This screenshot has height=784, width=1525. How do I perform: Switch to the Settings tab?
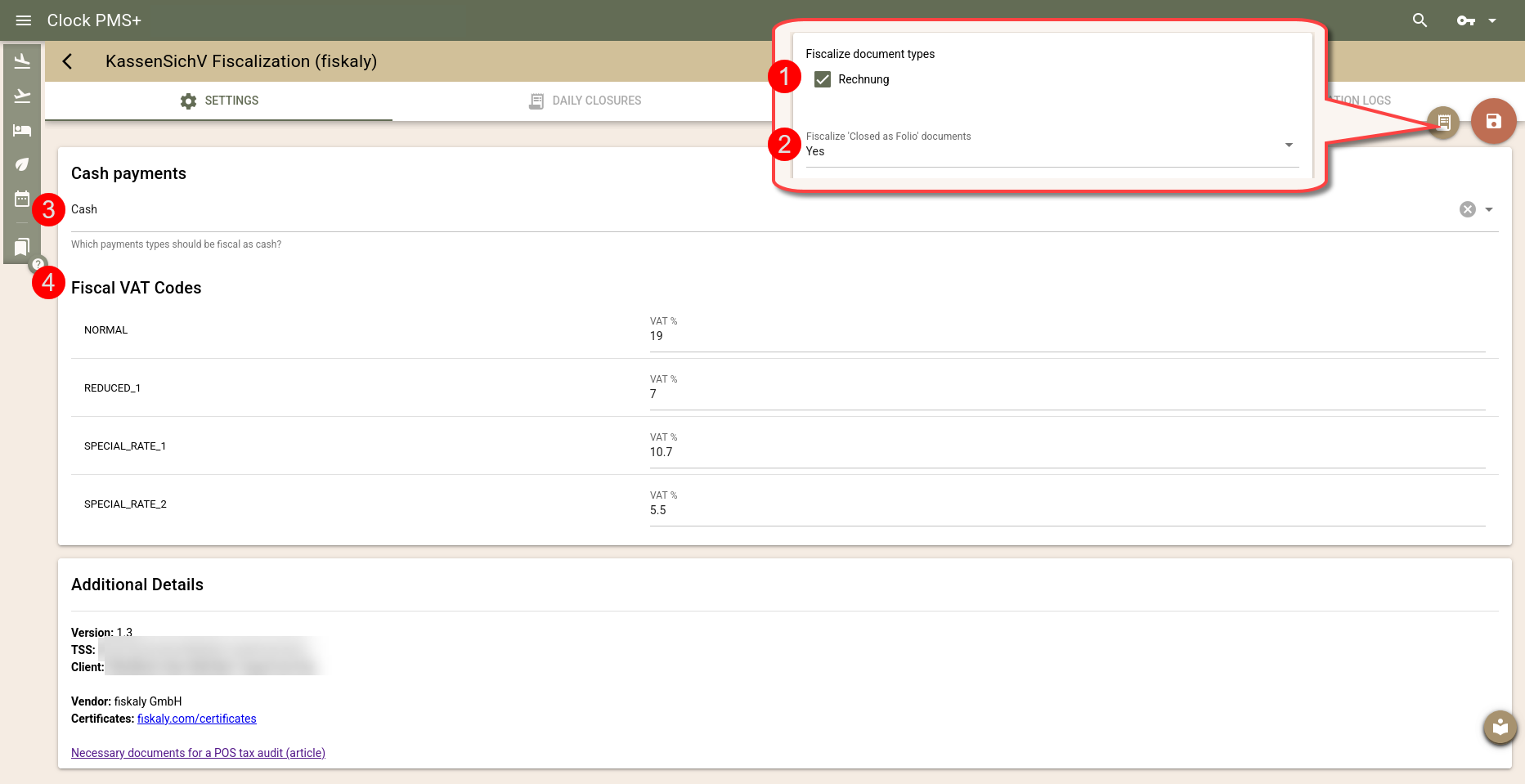tap(219, 101)
